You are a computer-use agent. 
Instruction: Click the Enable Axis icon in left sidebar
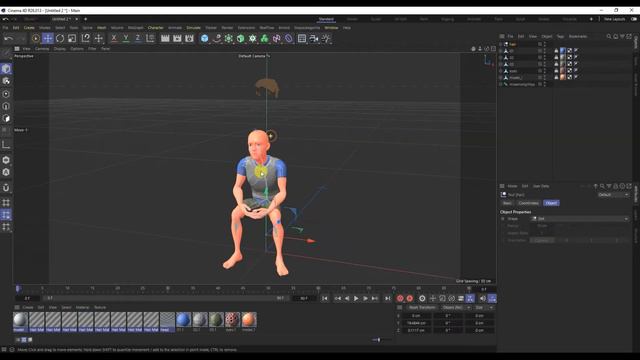[6, 144]
